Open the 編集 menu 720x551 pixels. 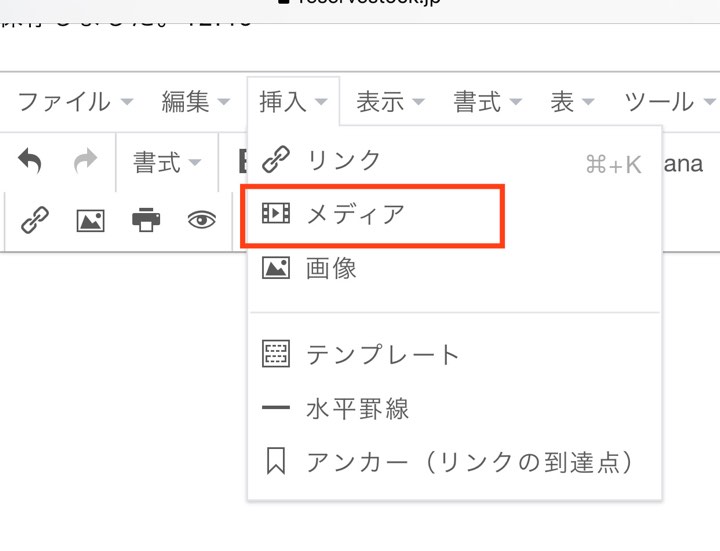[x=196, y=101]
